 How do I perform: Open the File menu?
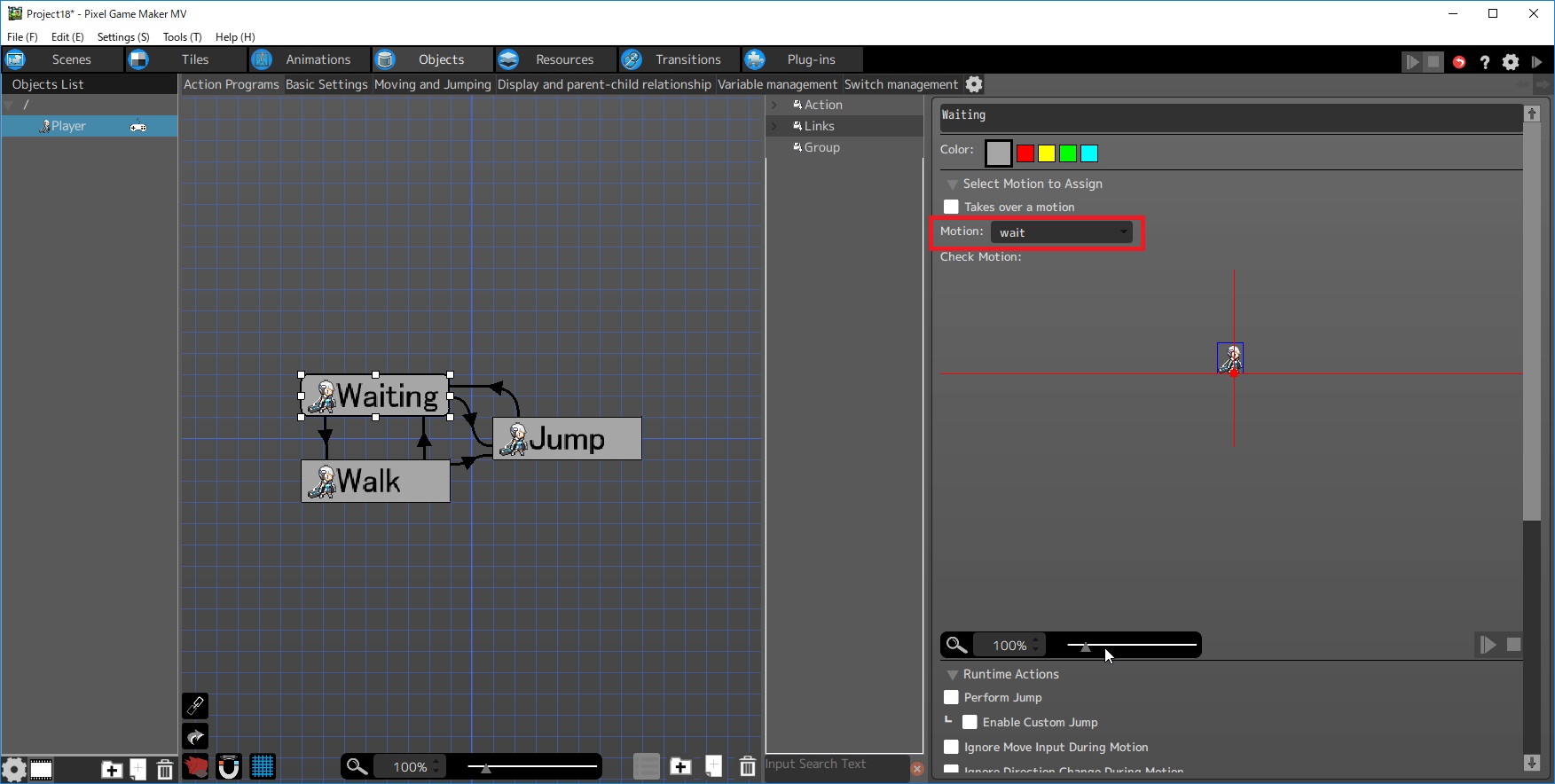click(22, 37)
